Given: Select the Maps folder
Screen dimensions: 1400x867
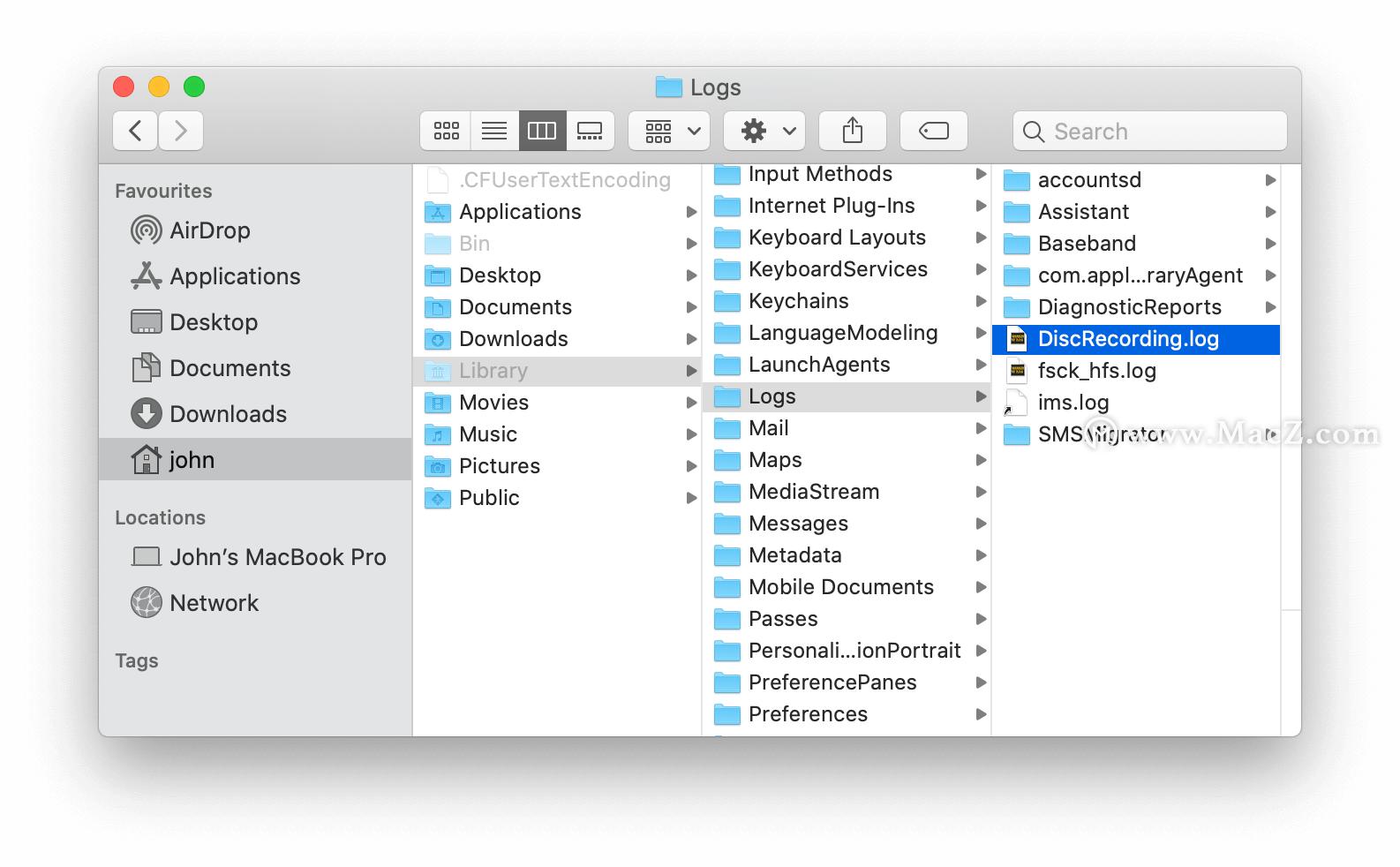Looking at the screenshot, I should pyautogui.click(x=847, y=461).
